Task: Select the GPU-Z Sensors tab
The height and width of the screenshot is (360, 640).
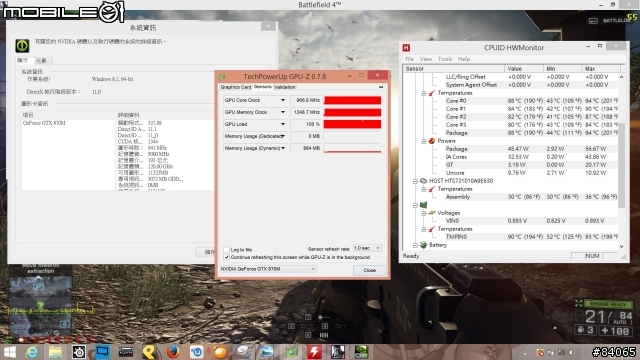Action: 262,87
